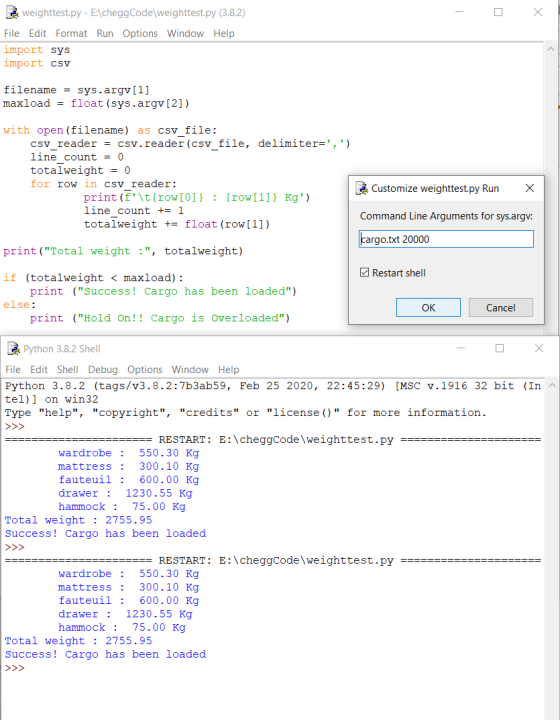Open the File menu in the Python Shell window
The image size is (560, 720).
pyautogui.click(x=13, y=370)
